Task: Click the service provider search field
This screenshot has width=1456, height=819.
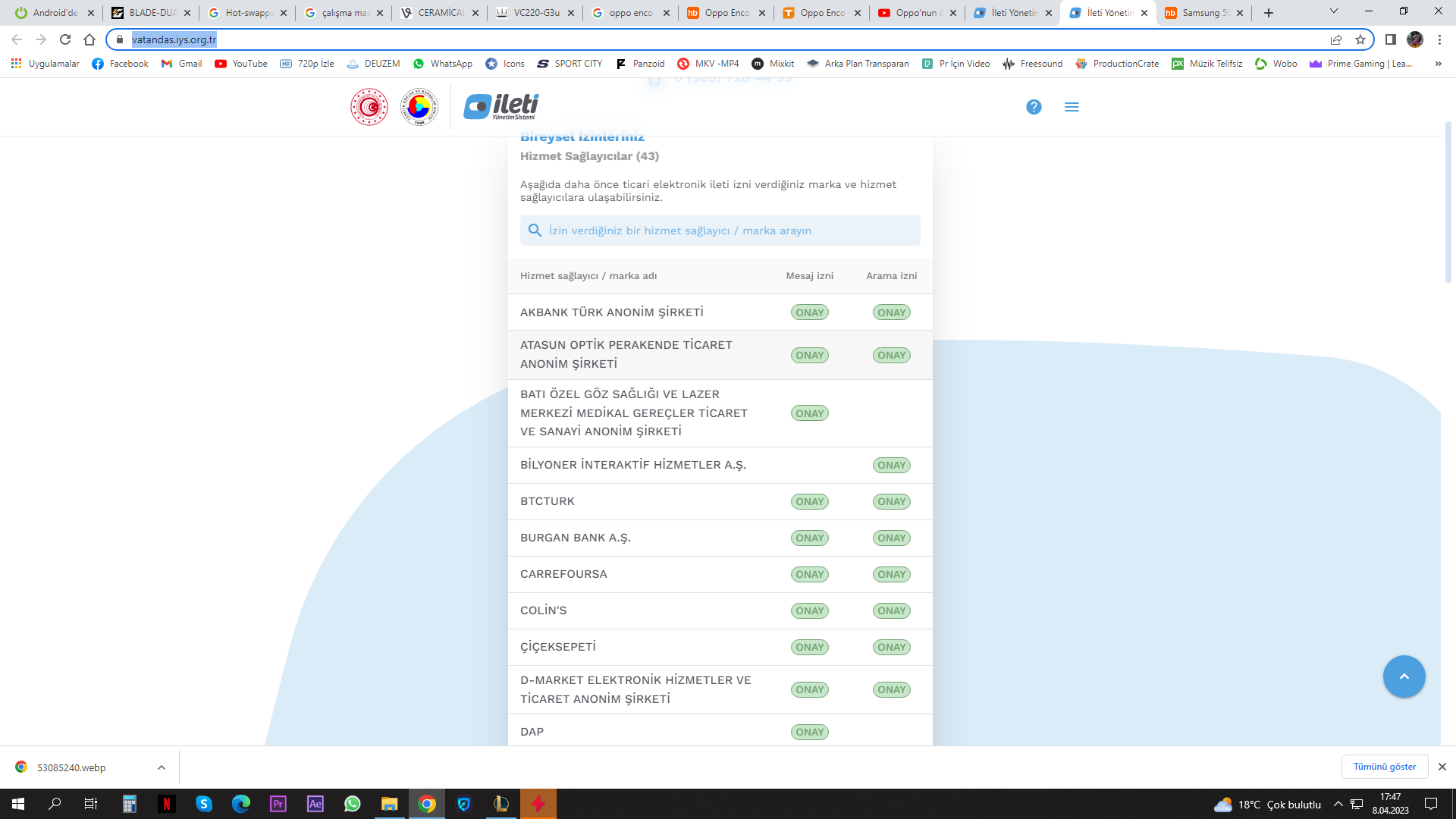Action: tap(720, 231)
